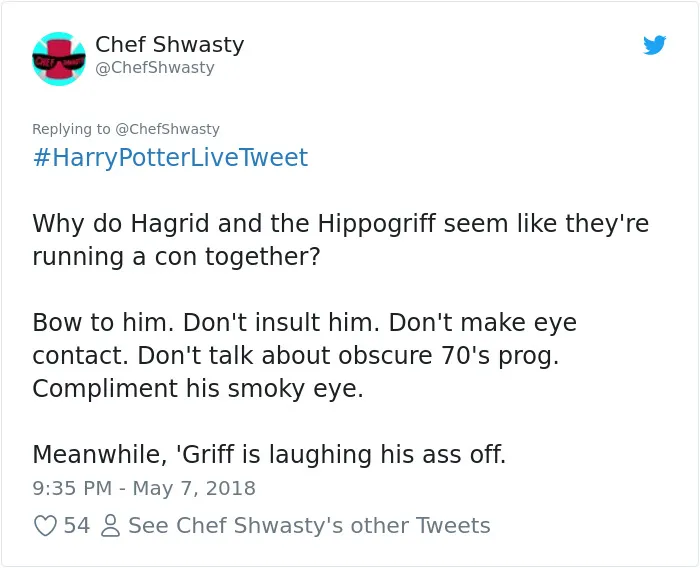700x568 pixels.
Task: Click the 'Replying to' label text
Action: tap(71, 129)
